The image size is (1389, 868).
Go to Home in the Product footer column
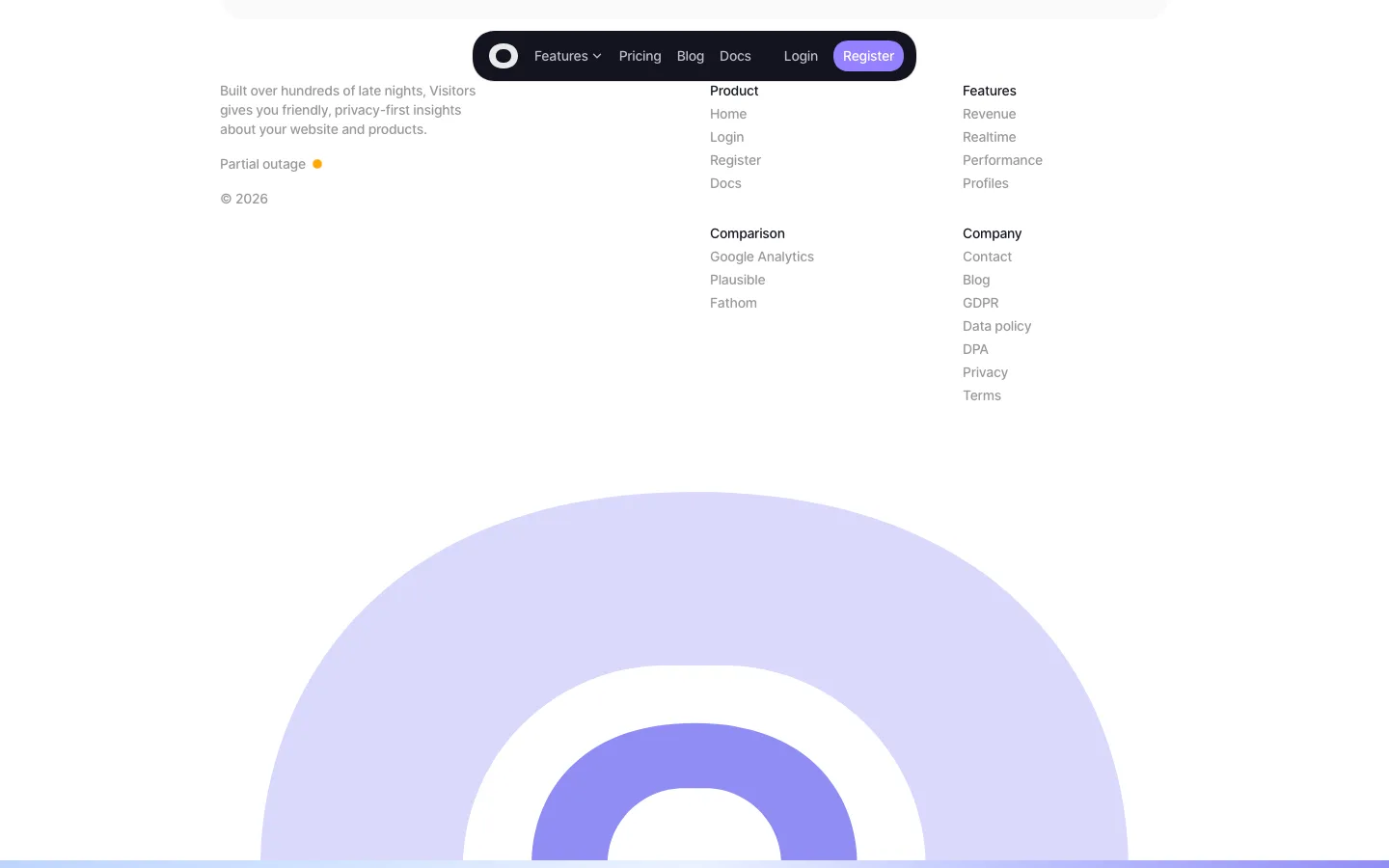(x=728, y=114)
